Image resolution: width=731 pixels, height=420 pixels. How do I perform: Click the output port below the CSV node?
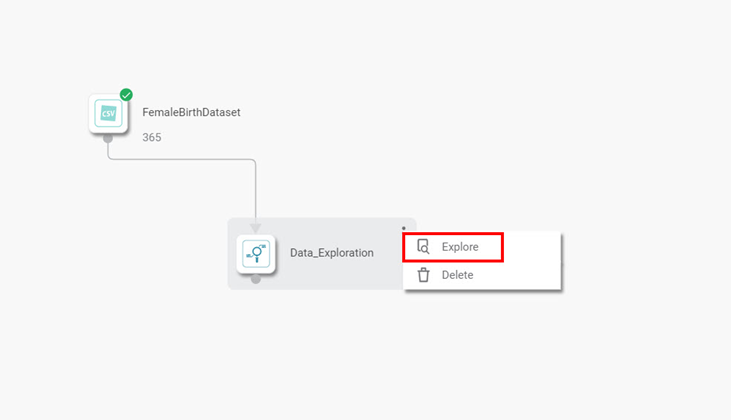tap(108, 138)
